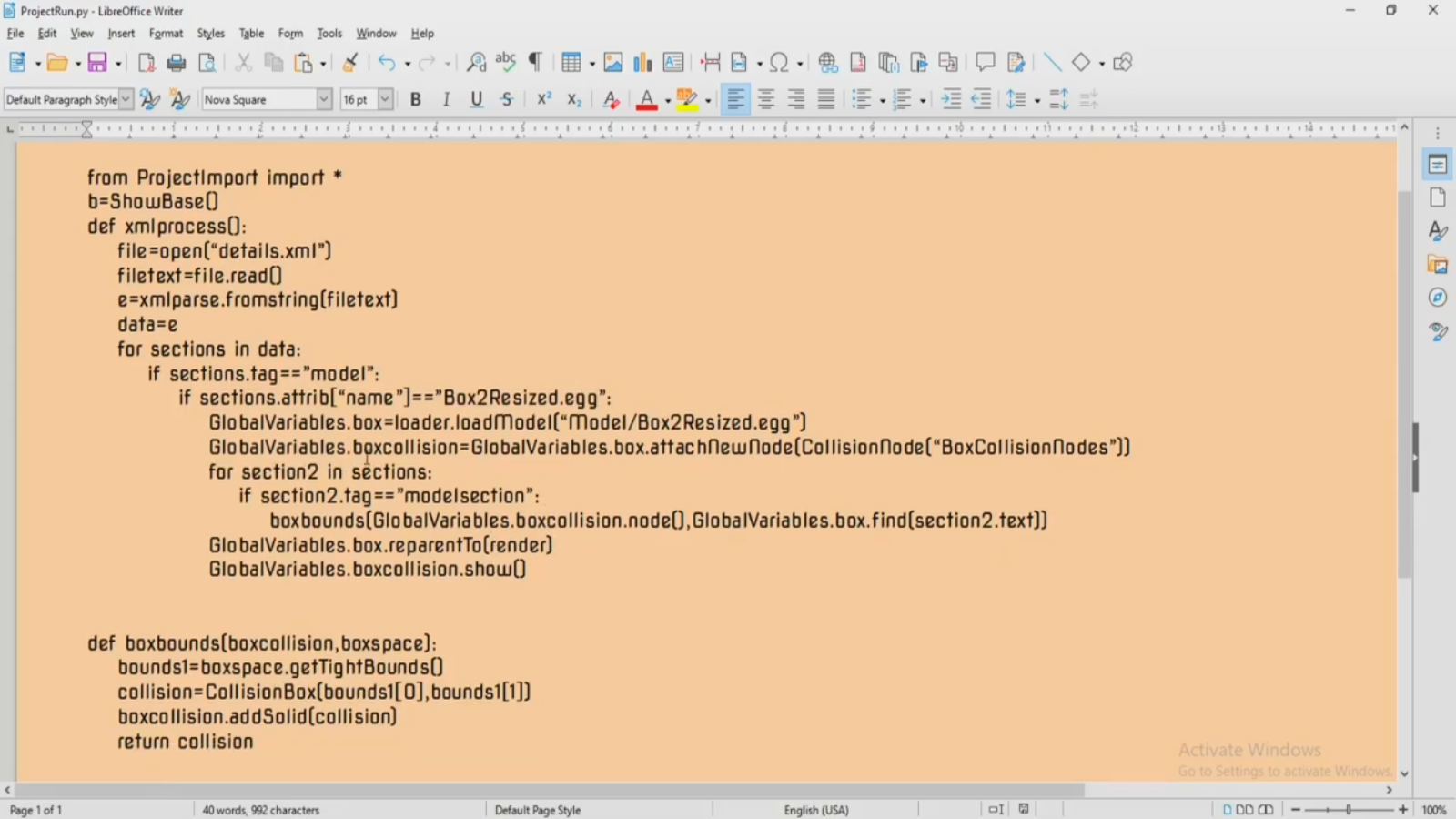This screenshot has width=1456, height=819.
Task: Open the Tools menu
Action: click(x=329, y=33)
